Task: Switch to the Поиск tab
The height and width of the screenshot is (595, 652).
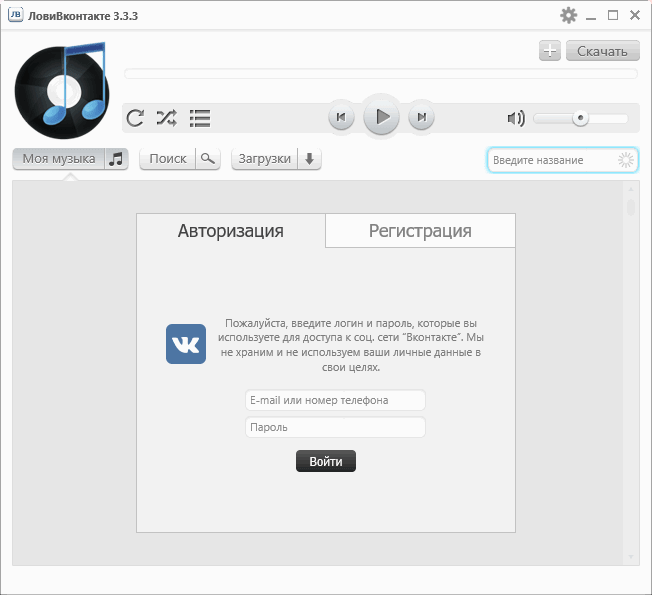Action: click(168, 159)
